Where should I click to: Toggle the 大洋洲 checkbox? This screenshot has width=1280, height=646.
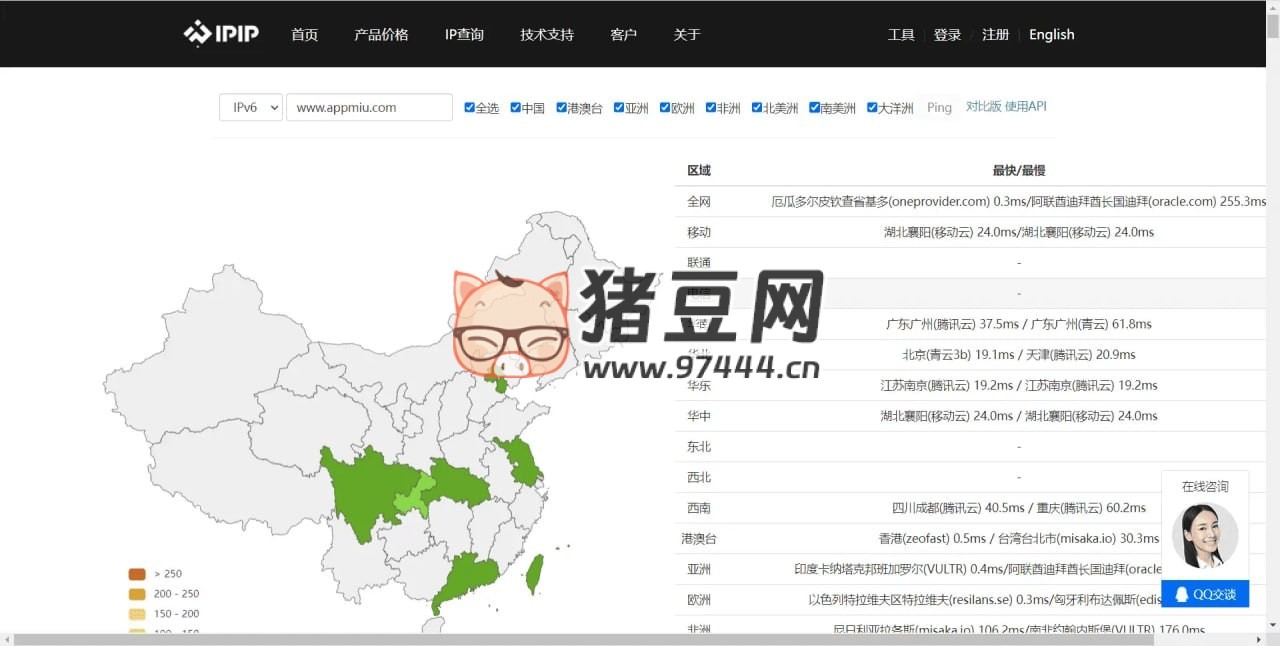tap(870, 106)
